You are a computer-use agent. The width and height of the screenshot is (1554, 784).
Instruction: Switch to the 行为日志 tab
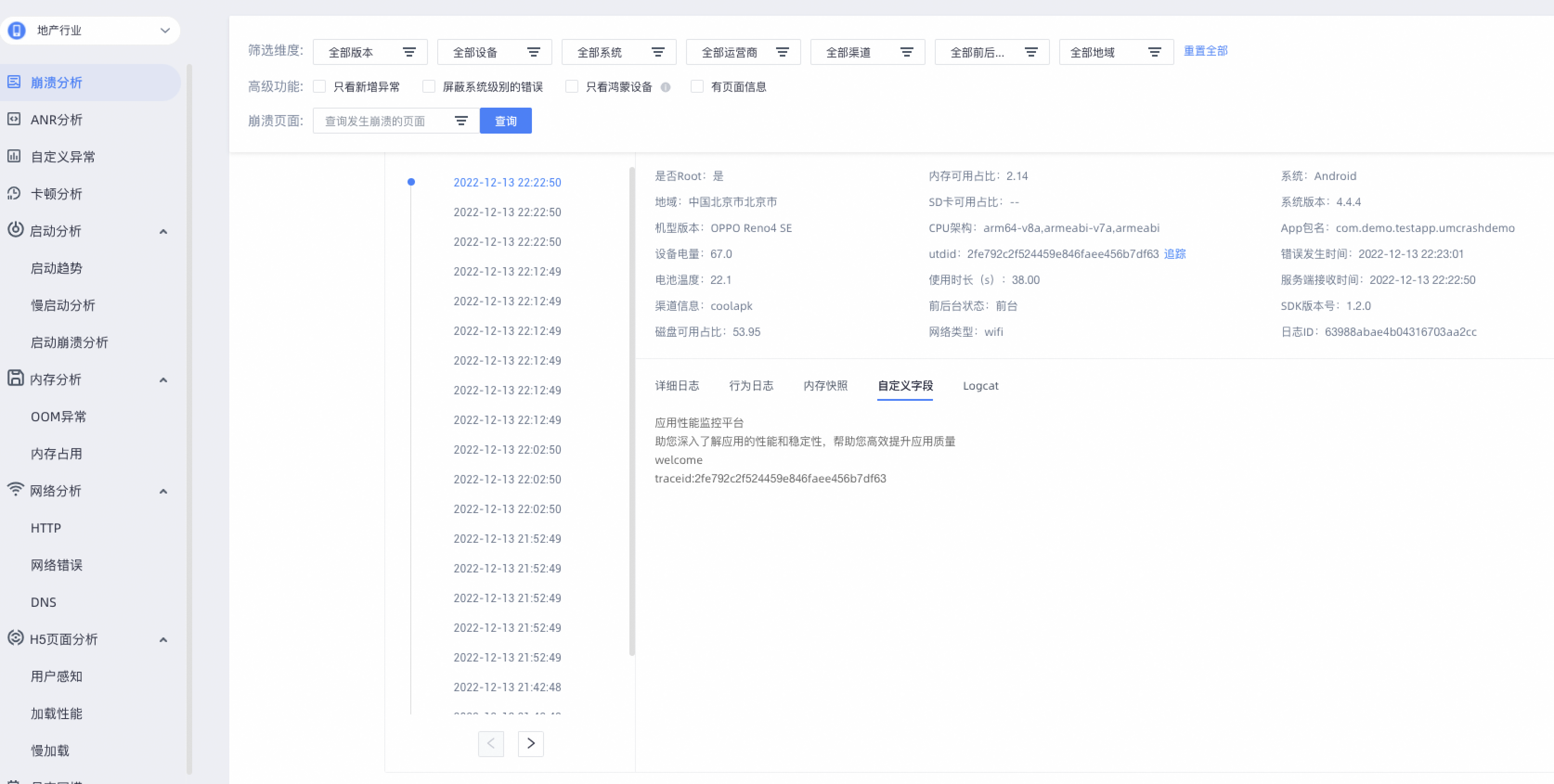tap(751, 386)
